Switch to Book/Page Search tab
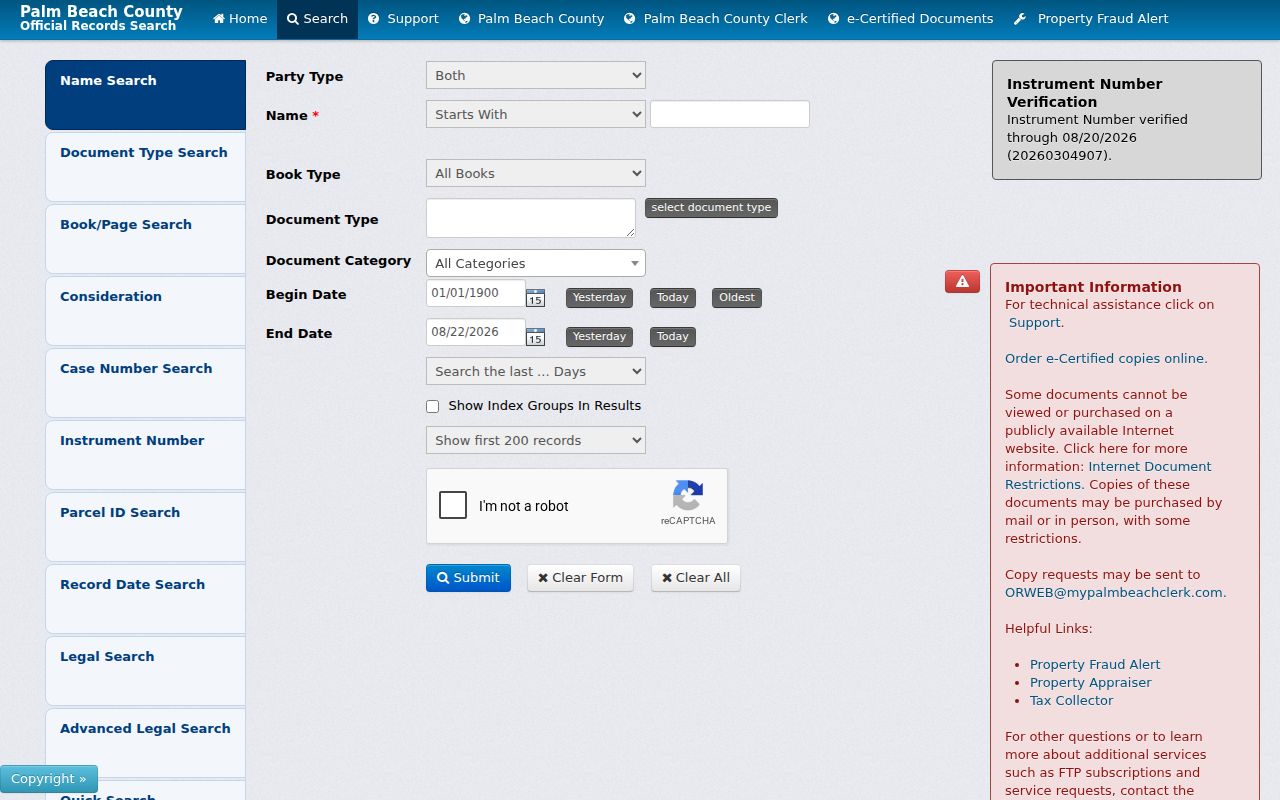Screen dimensions: 1280x800 [x=145, y=239]
